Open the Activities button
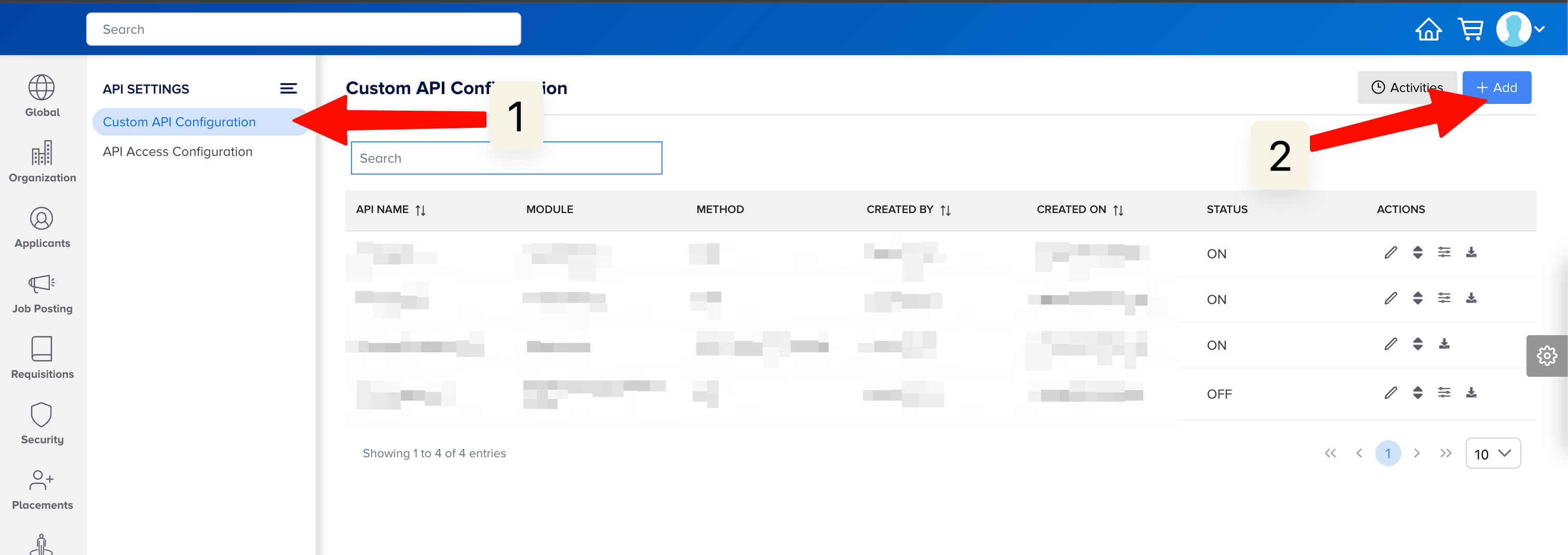 pos(1406,88)
